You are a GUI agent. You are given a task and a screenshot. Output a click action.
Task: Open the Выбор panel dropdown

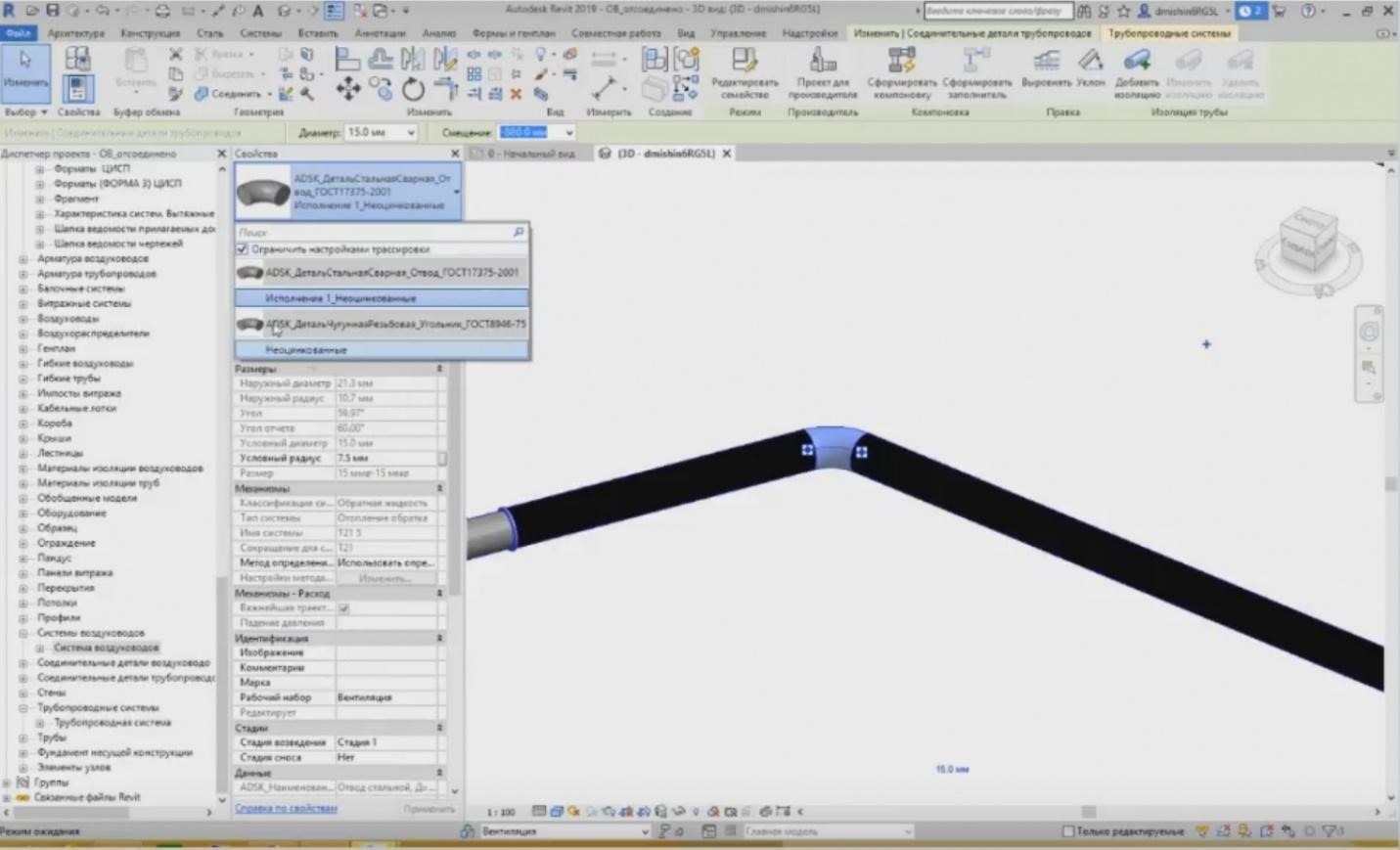coord(25,112)
